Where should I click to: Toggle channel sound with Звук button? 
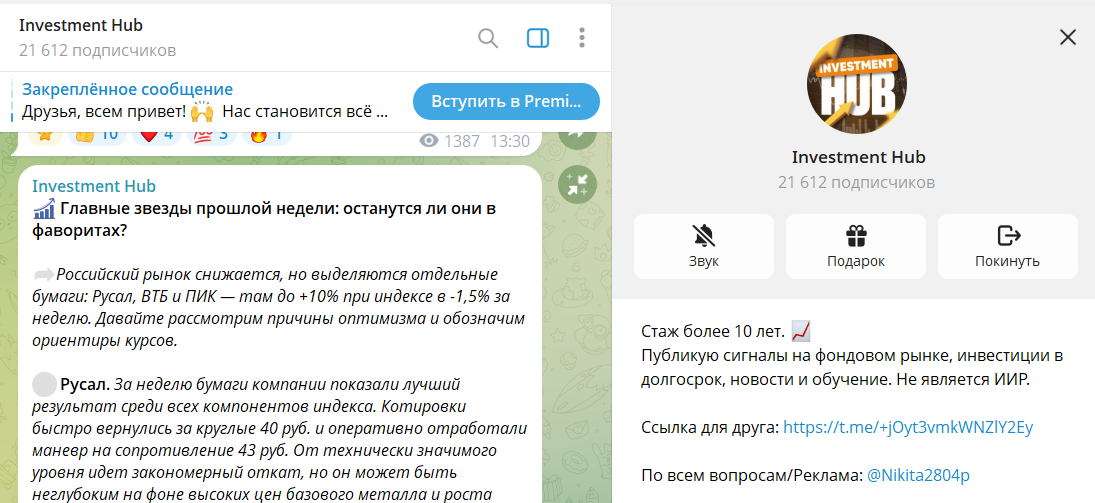tap(704, 246)
